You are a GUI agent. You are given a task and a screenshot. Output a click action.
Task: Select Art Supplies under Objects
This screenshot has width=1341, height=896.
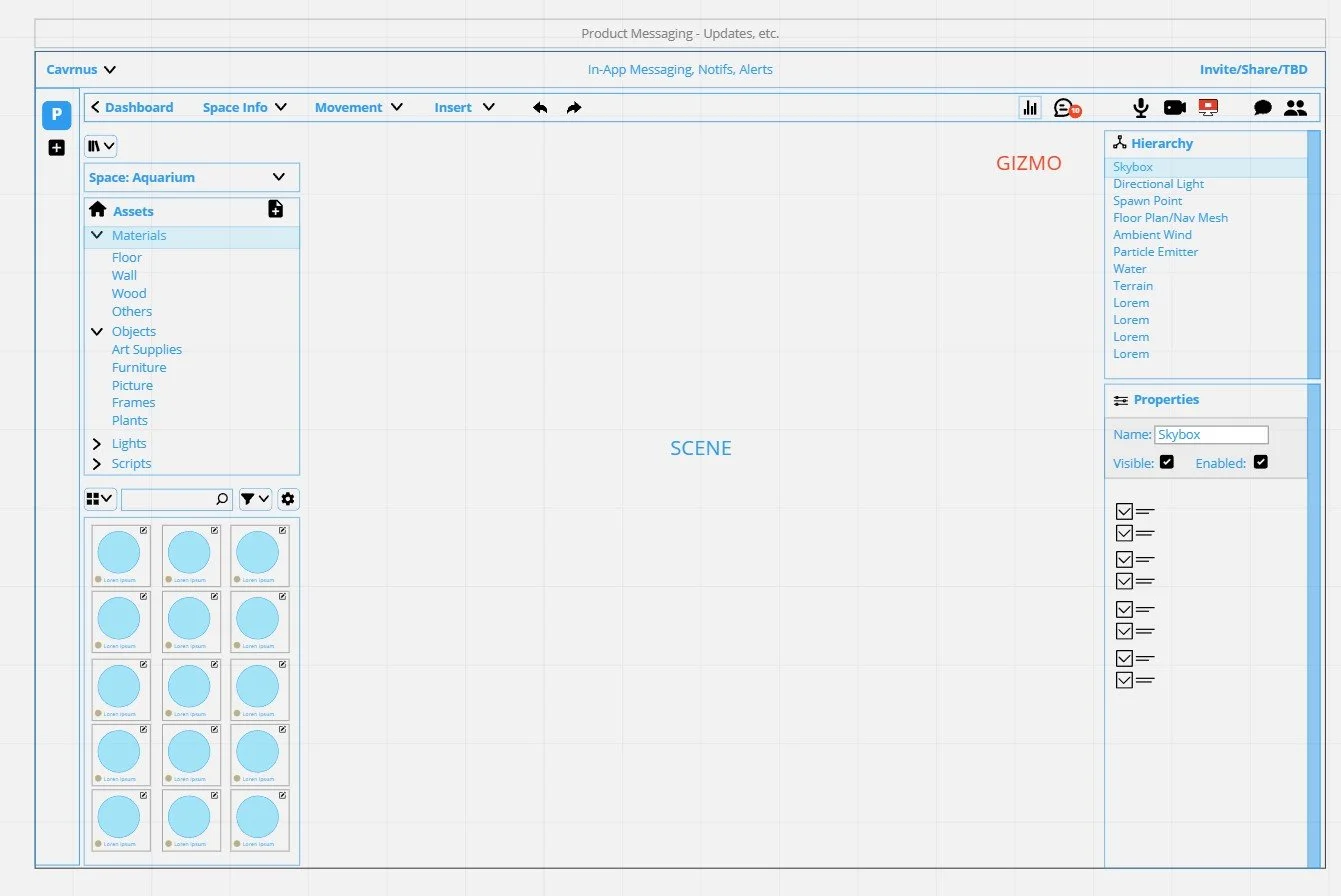click(147, 350)
